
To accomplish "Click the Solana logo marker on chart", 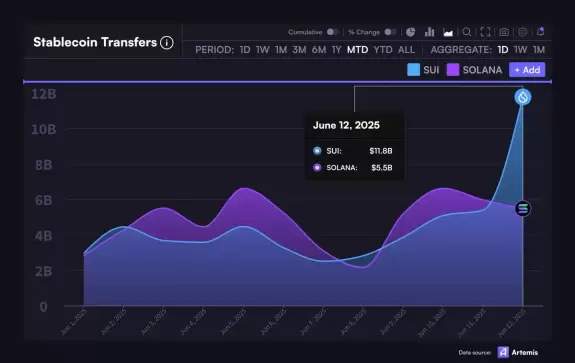I will (523, 209).
